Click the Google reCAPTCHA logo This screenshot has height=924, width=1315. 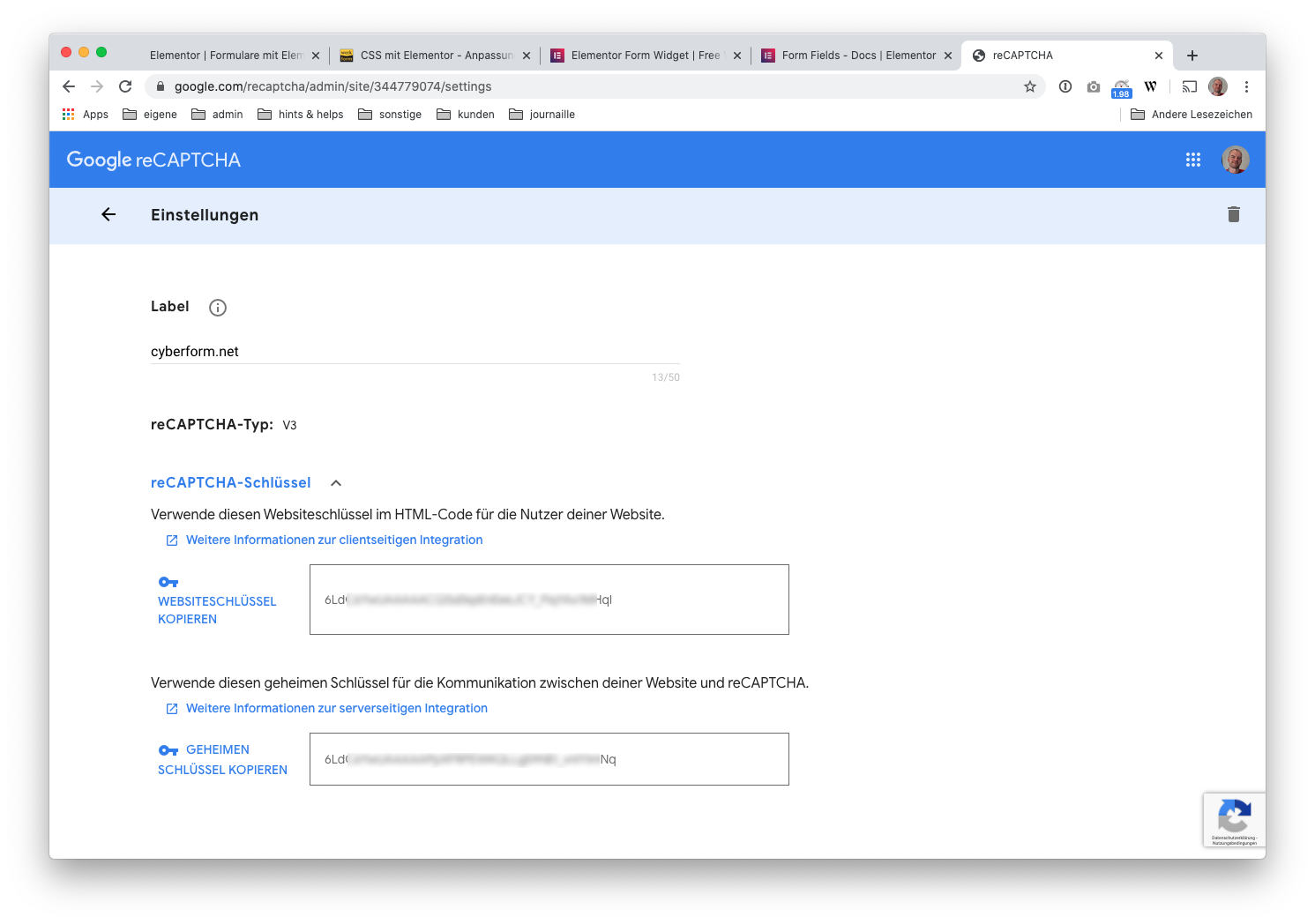point(153,160)
